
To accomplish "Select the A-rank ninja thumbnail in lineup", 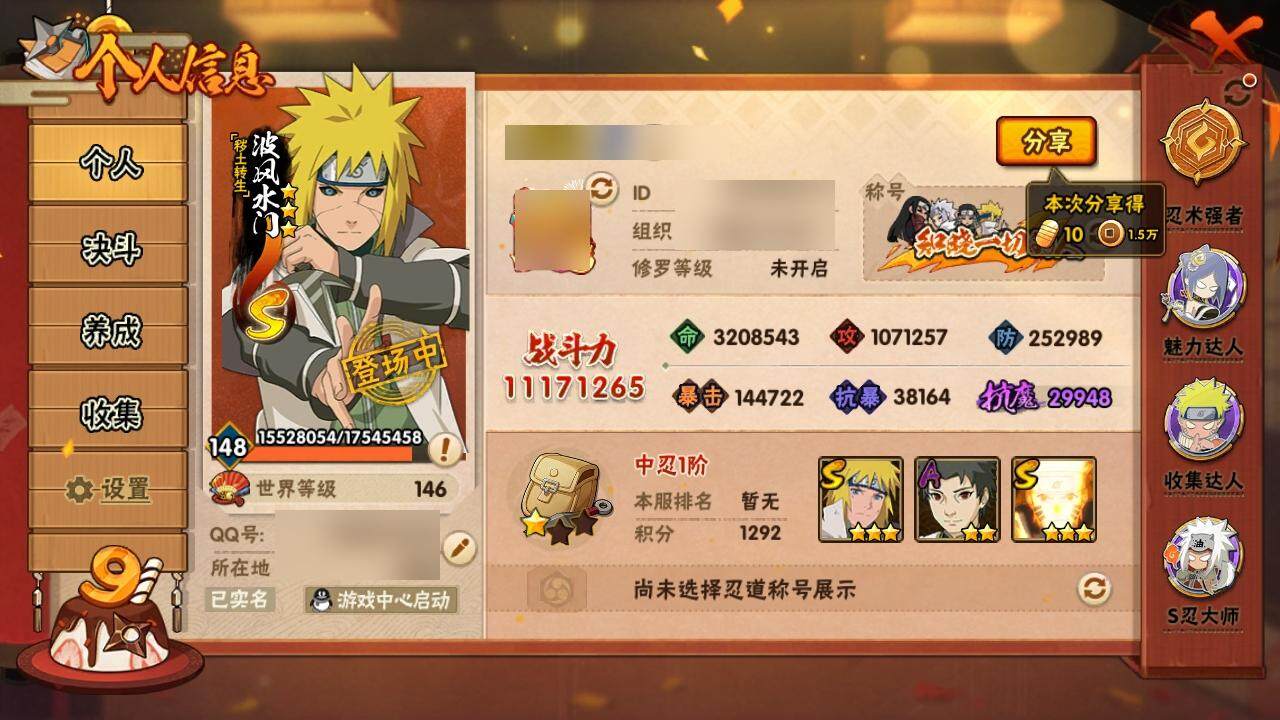I will tap(957, 500).
